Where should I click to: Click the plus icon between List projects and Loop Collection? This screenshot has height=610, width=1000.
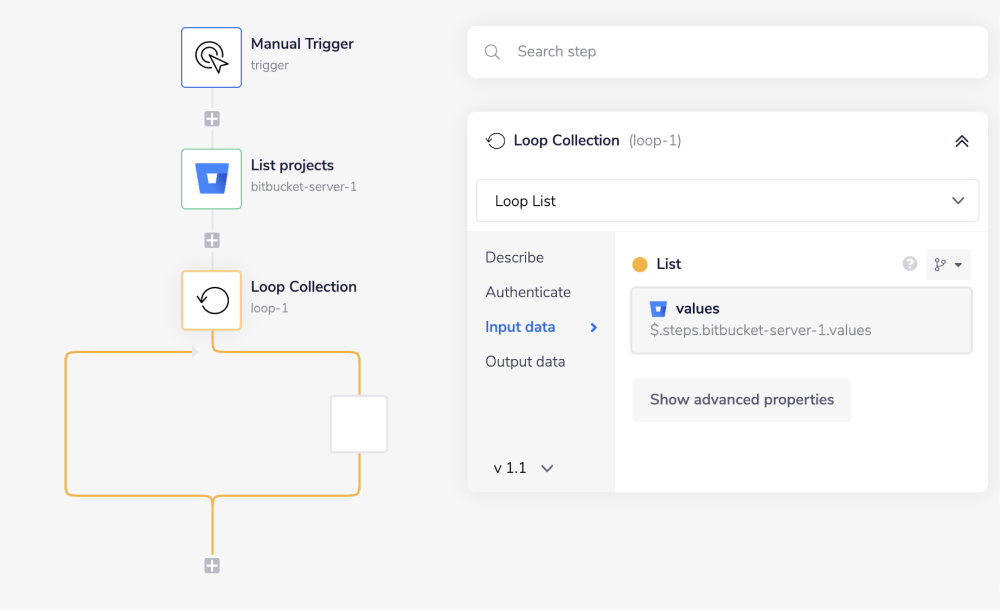click(x=211, y=239)
